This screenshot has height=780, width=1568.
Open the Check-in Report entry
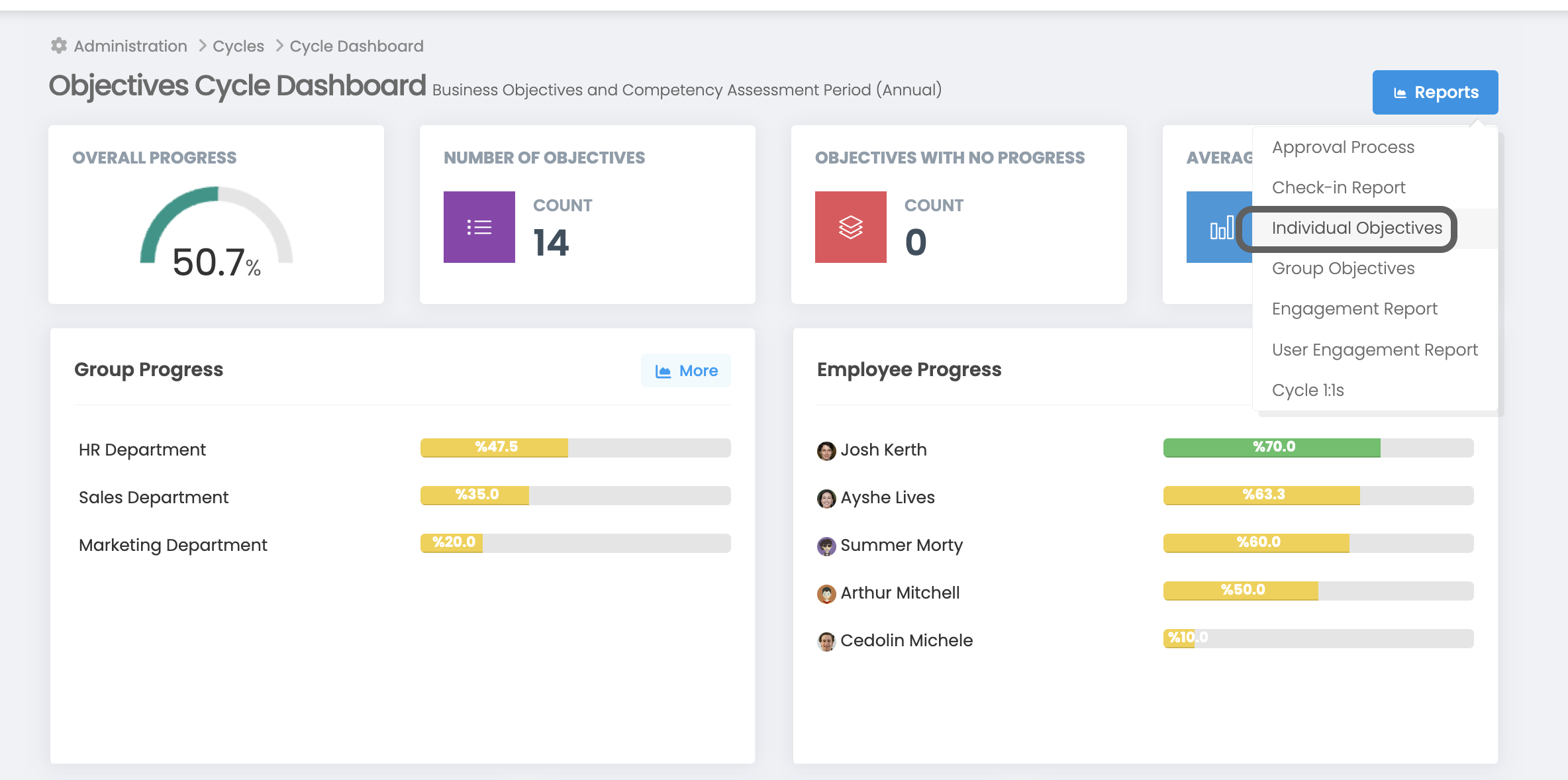pyautogui.click(x=1338, y=187)
